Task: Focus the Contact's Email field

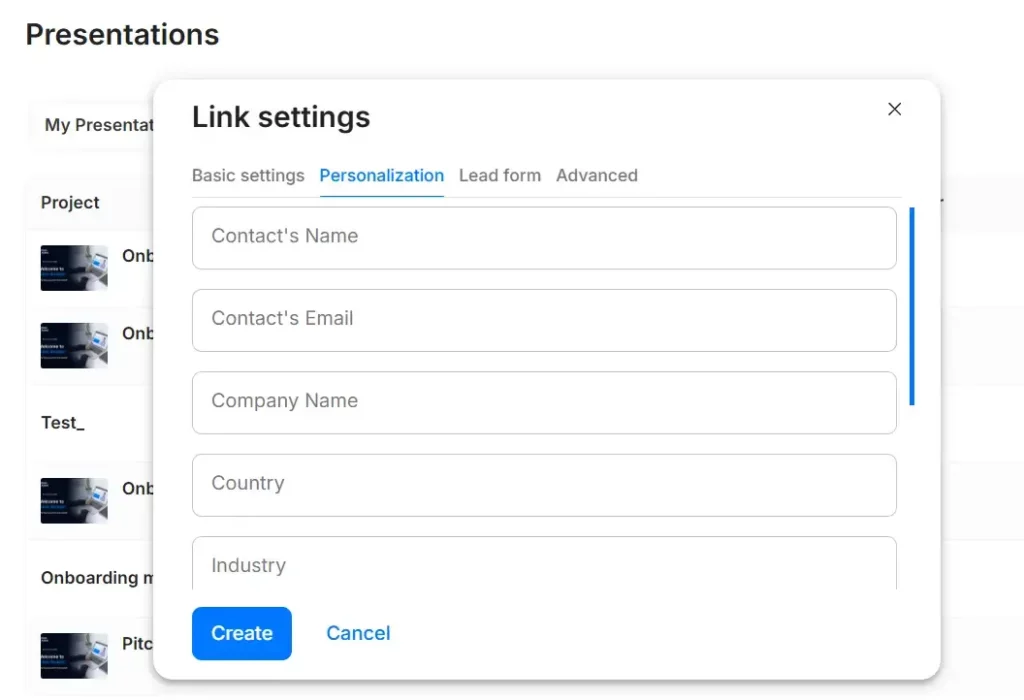Action: click(544, 319)
